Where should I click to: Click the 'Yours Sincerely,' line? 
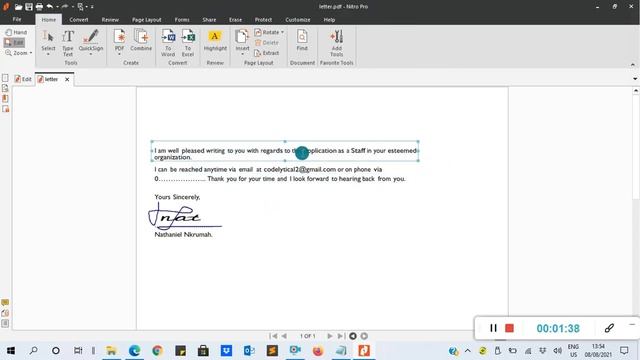click(x=177, y=197)
